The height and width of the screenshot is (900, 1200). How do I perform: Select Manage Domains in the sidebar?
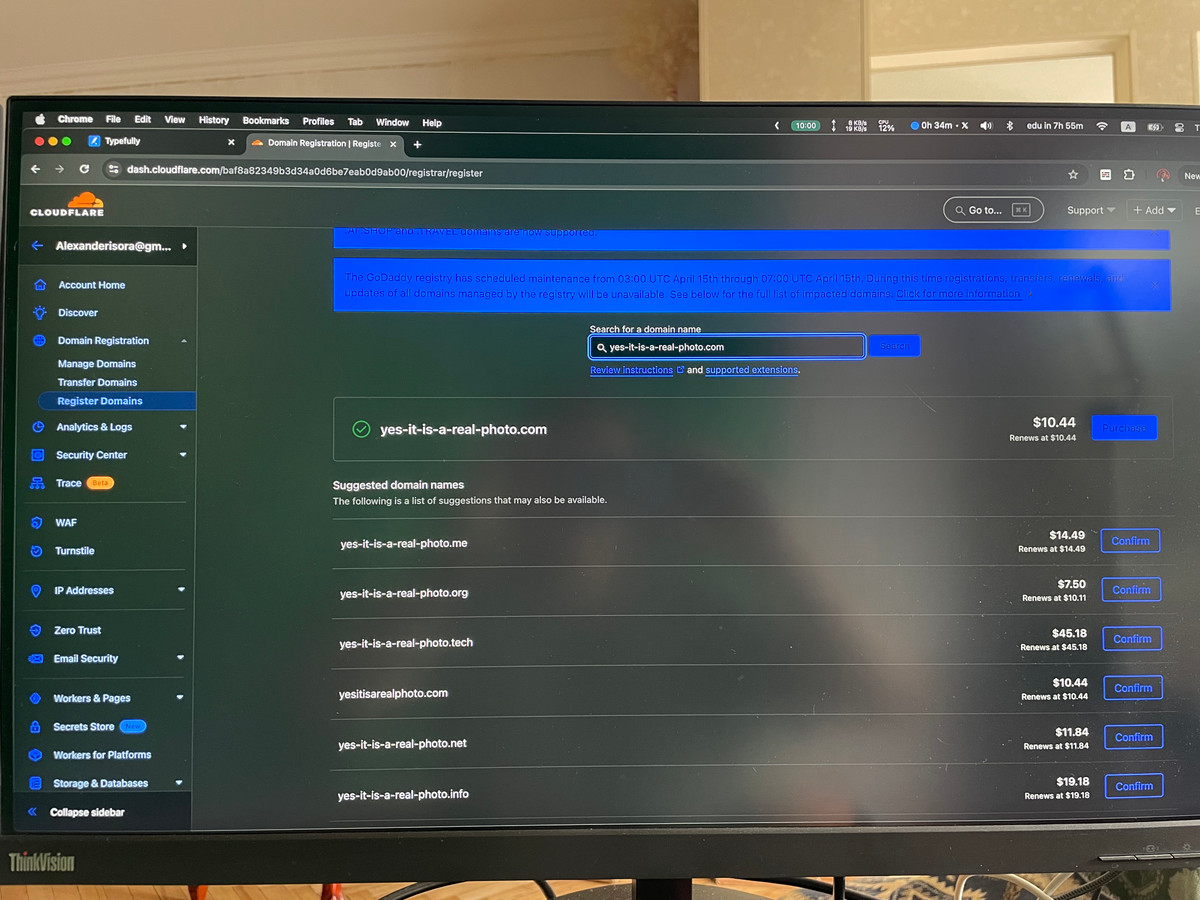pyautogui.click(x=97, y=364)
